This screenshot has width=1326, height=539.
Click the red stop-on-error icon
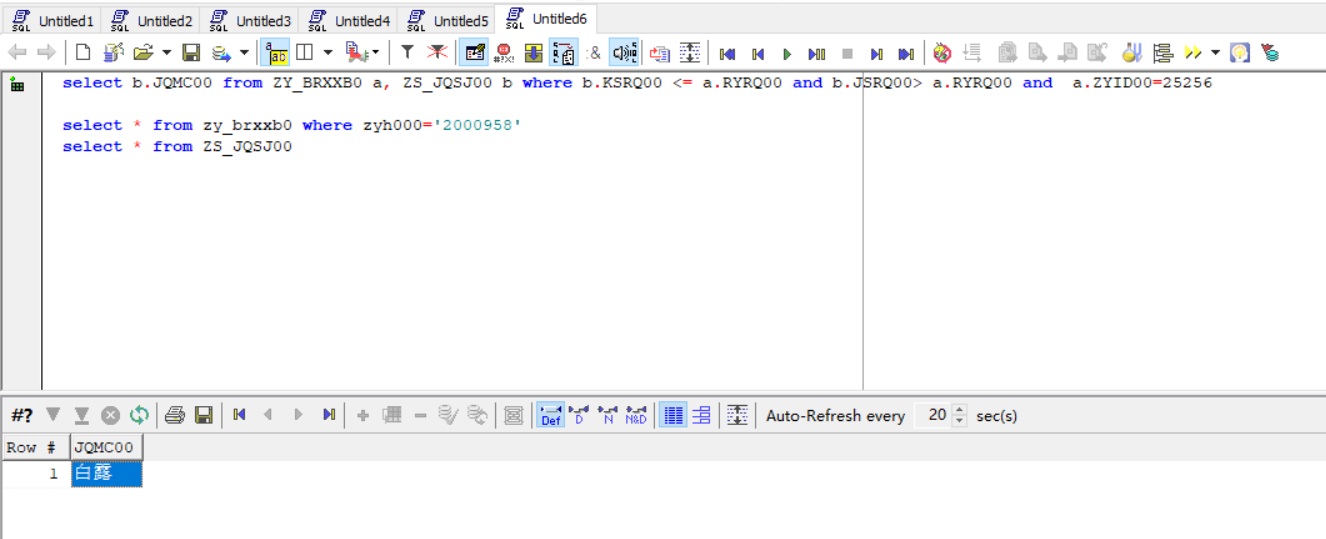click(504, 53)
